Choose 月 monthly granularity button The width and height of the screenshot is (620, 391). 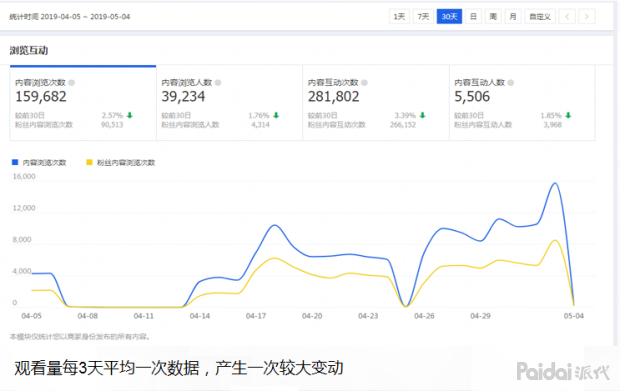(513, 17)
